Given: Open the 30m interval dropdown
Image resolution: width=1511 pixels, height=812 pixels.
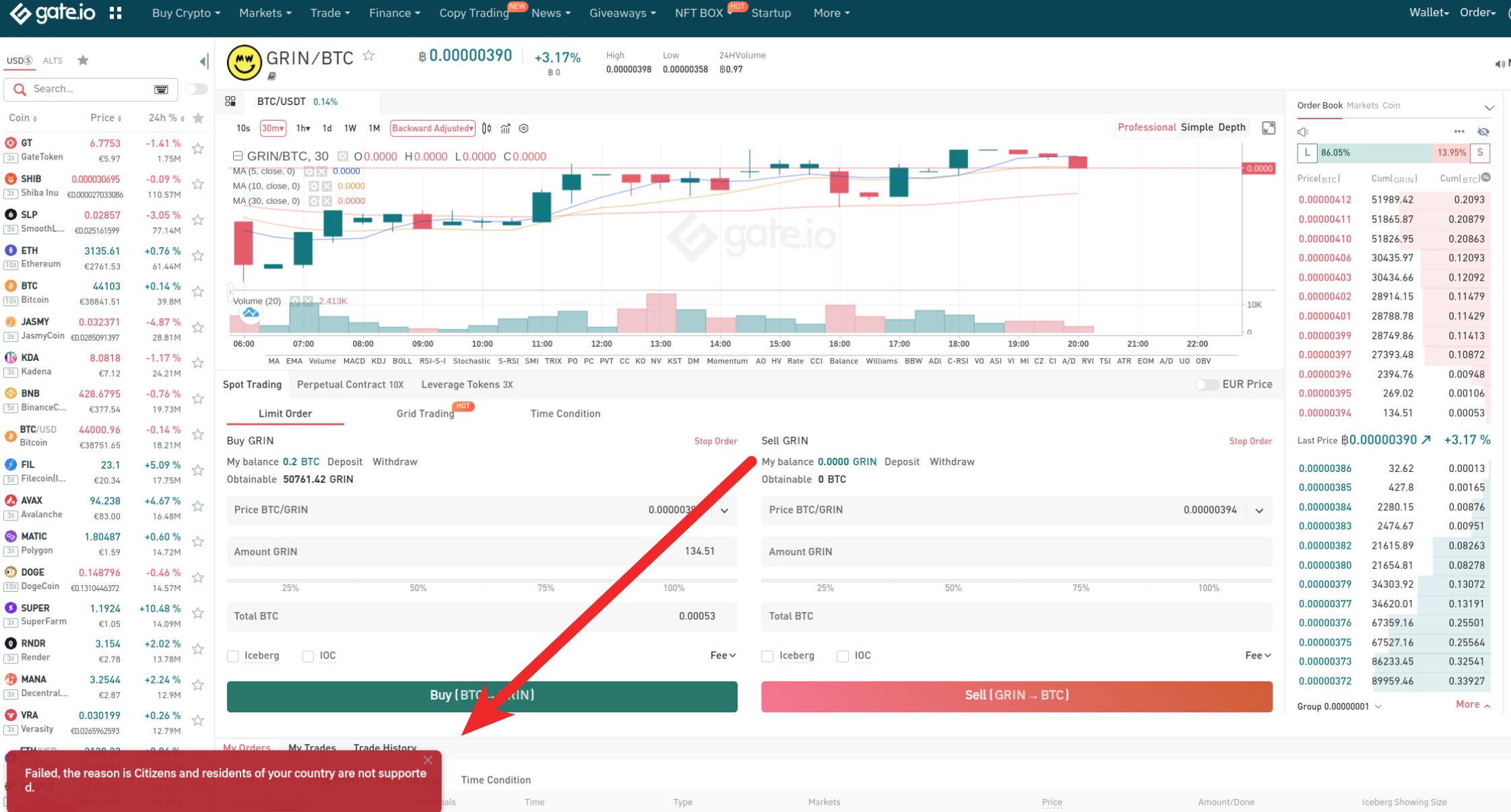Looking at the screenshot, I should click(x=273, y=128).
